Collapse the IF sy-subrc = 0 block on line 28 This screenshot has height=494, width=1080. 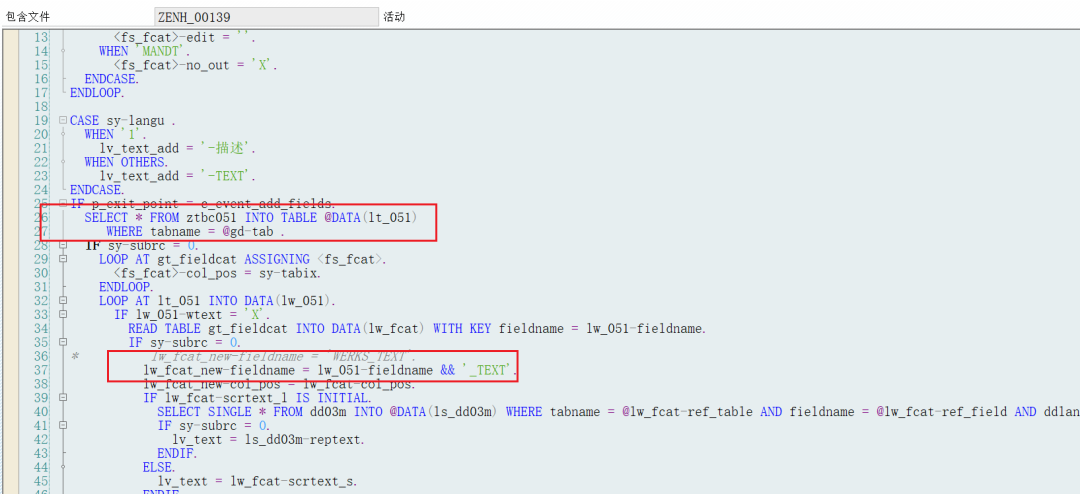coord(63,245)
